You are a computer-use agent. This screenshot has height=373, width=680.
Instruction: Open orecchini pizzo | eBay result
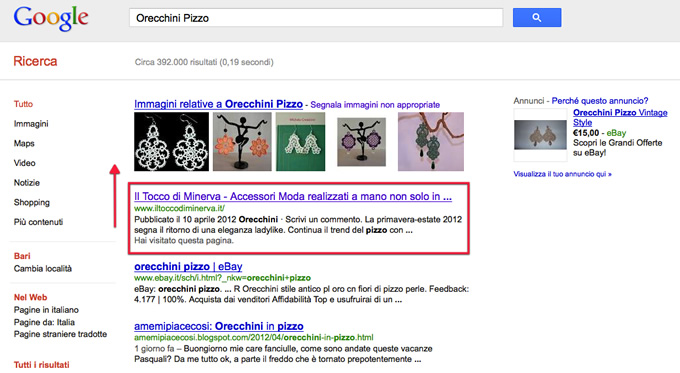(188, 266)
